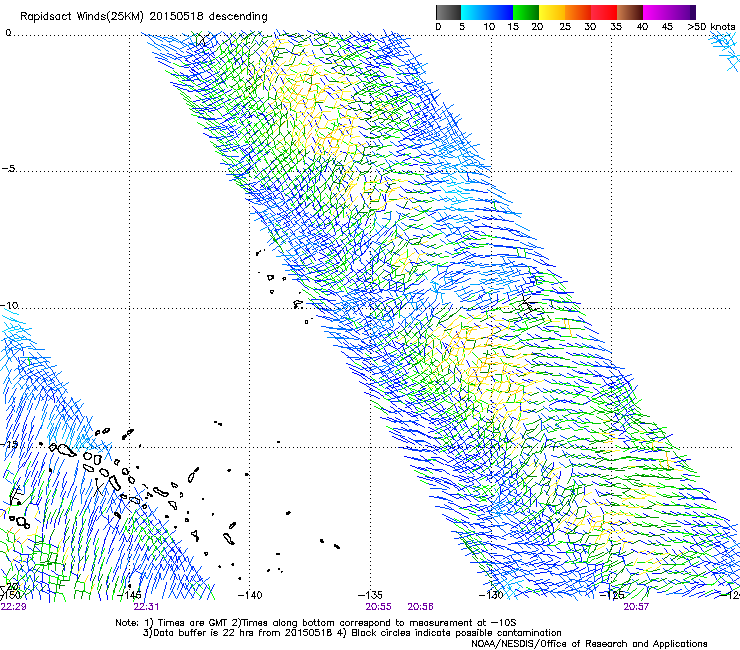This screenshot has height=650, width=740.
Task: Click the latitude label '-5'
Action: (x=8, y=169)
